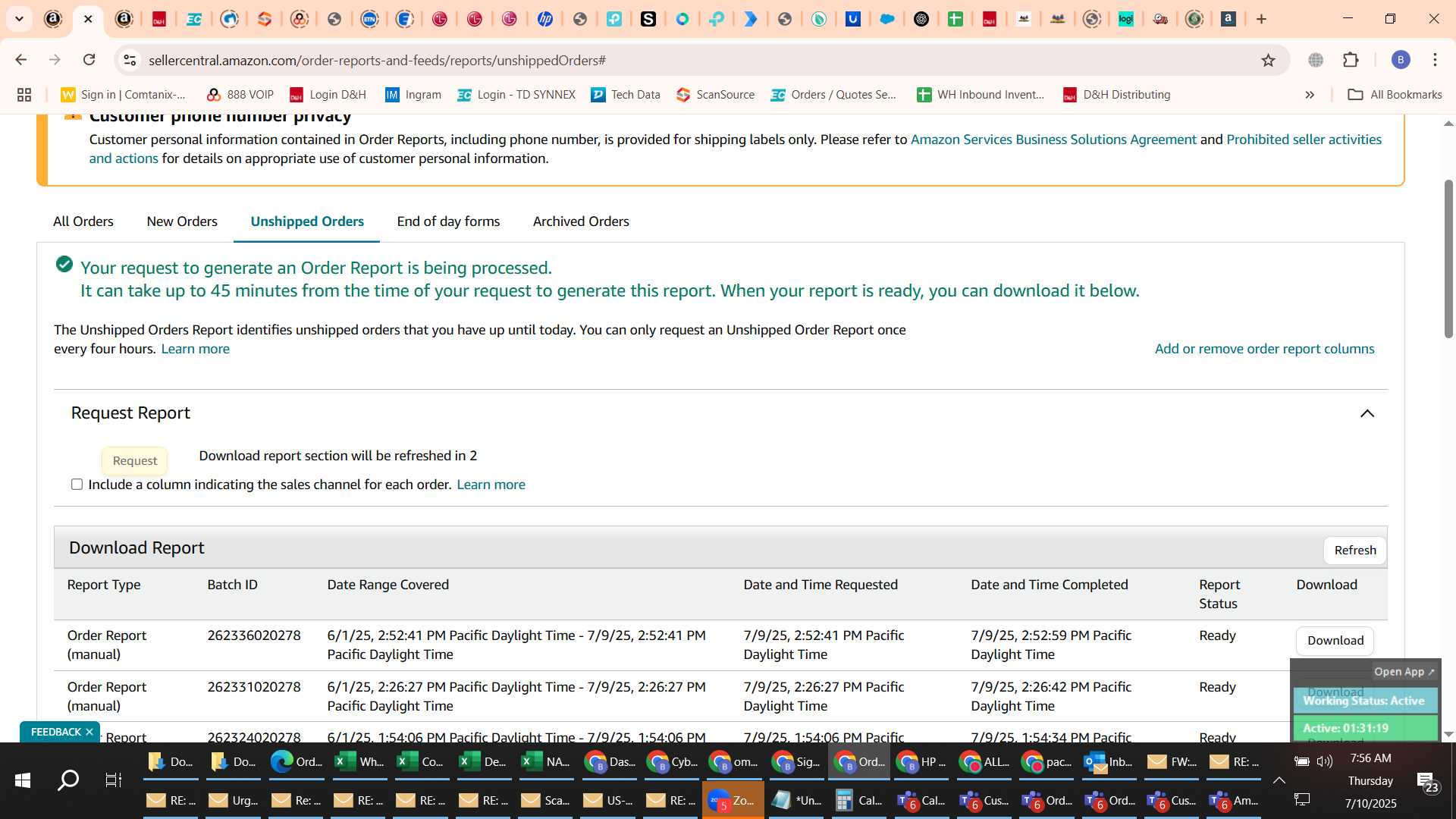Open the 888 VOIP bookmark
Viewport: 1456px width, 819px height.
[x=240, y=95]
